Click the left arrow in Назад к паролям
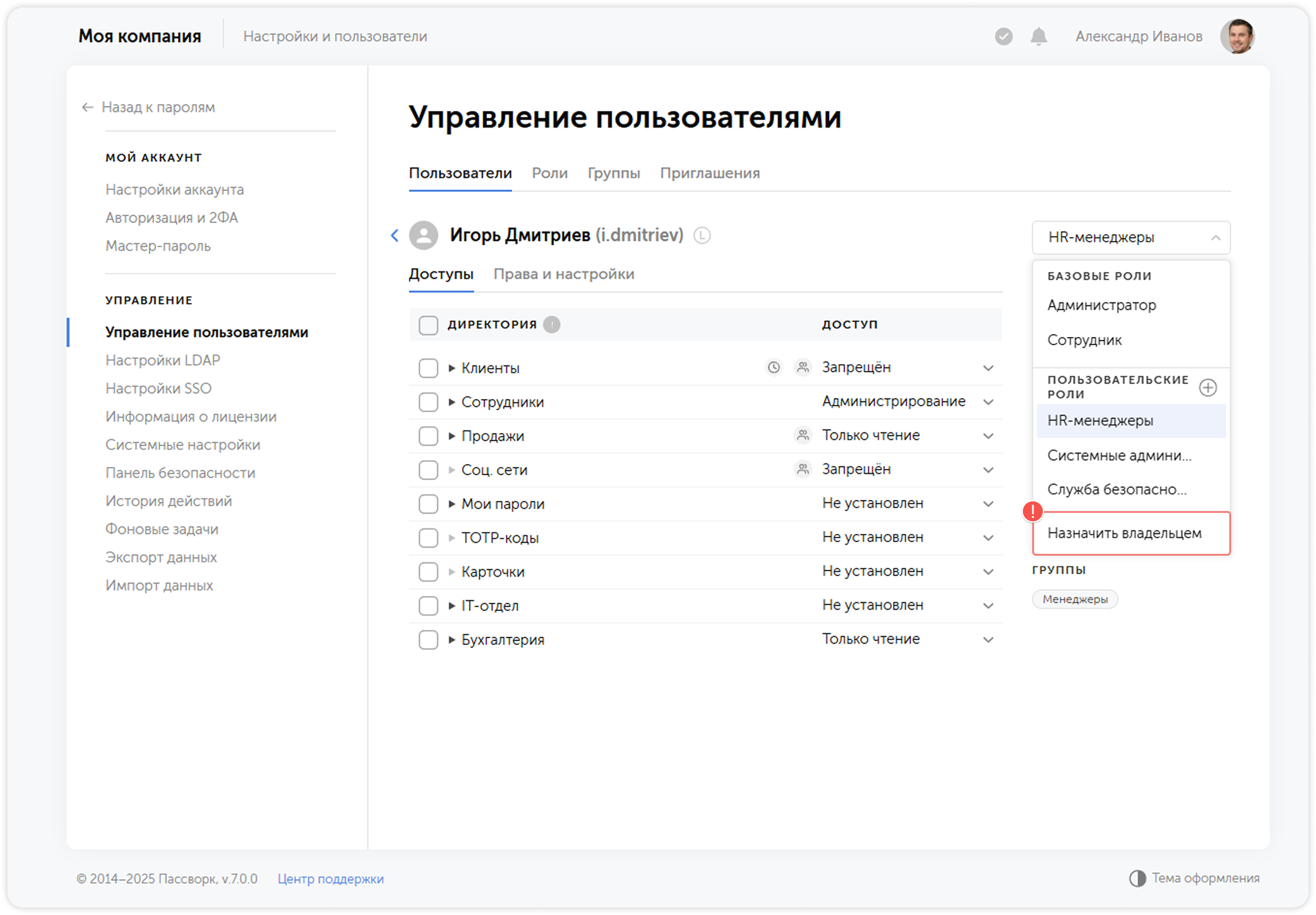Viewport: 1316px width, 915px height. click(87, 107)
